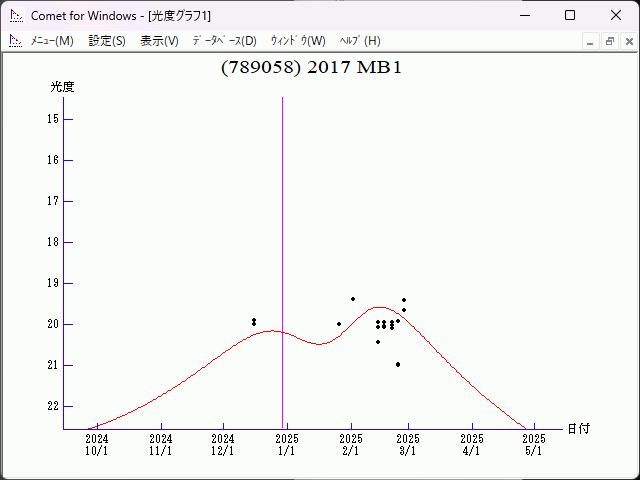Click the 光度 magnitude axis label

tap(63, 87)
